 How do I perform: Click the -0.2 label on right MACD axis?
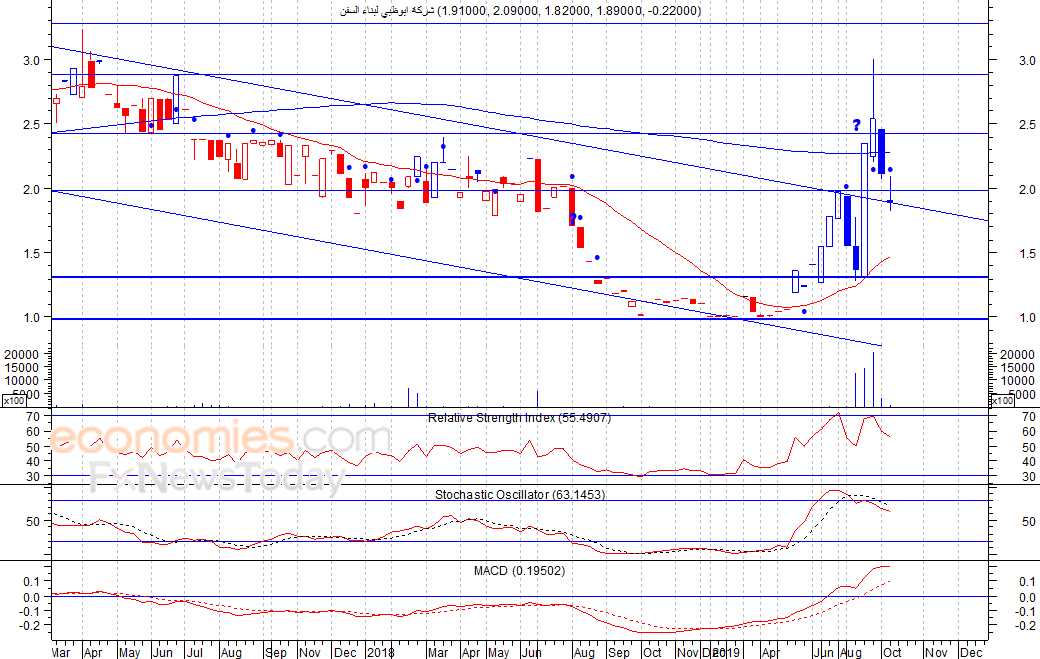click(1025, 625)
